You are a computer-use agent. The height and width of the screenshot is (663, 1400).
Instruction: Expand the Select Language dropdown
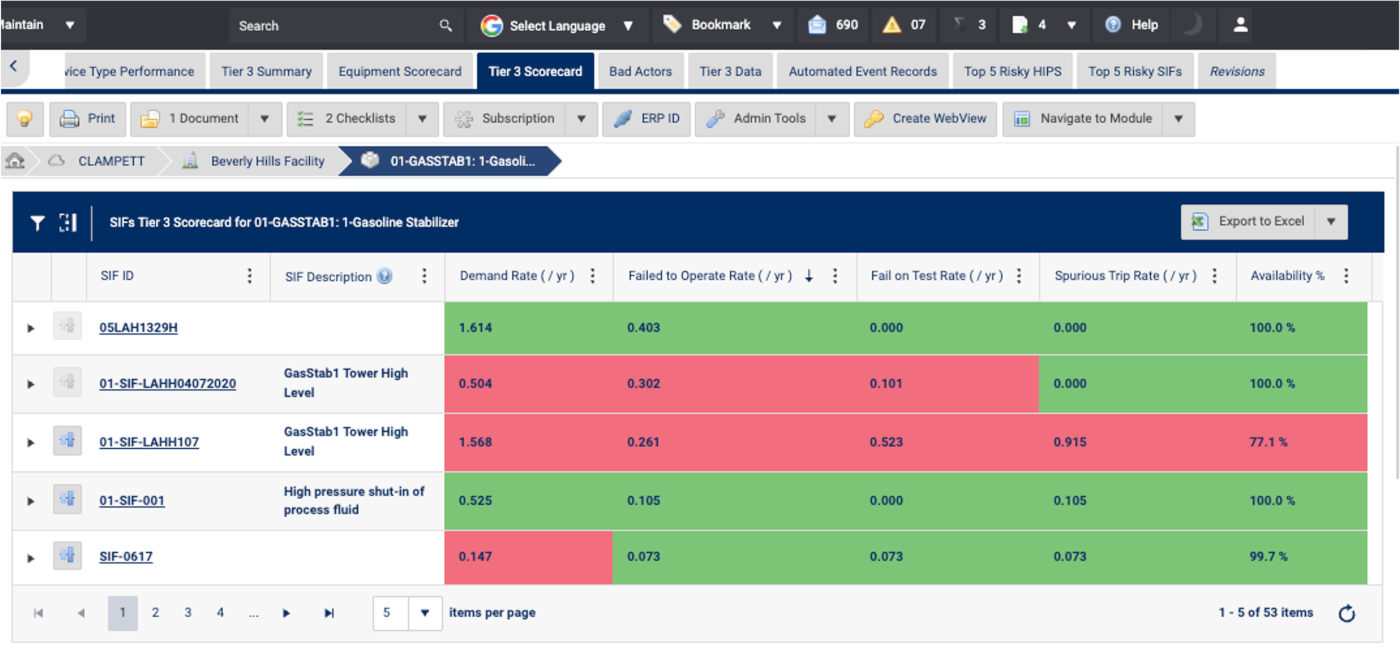tap(628, 26)
